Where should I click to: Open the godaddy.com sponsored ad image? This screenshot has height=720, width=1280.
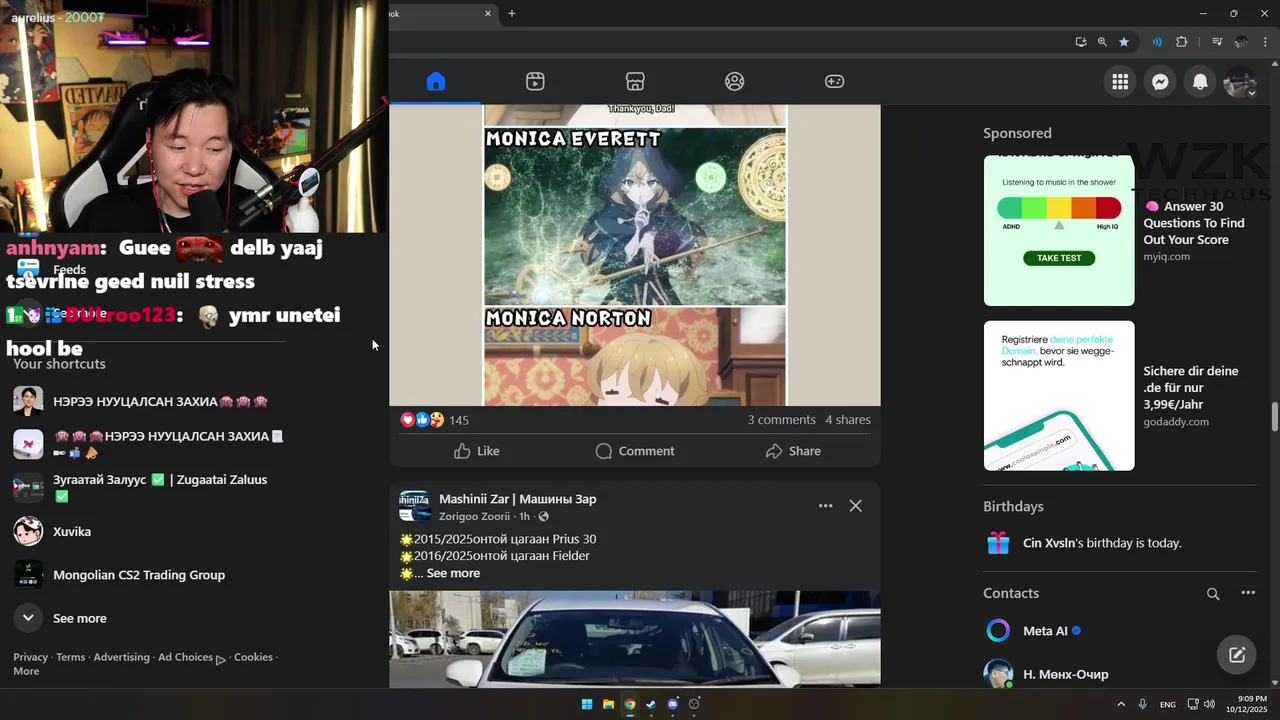(1059, 396)
